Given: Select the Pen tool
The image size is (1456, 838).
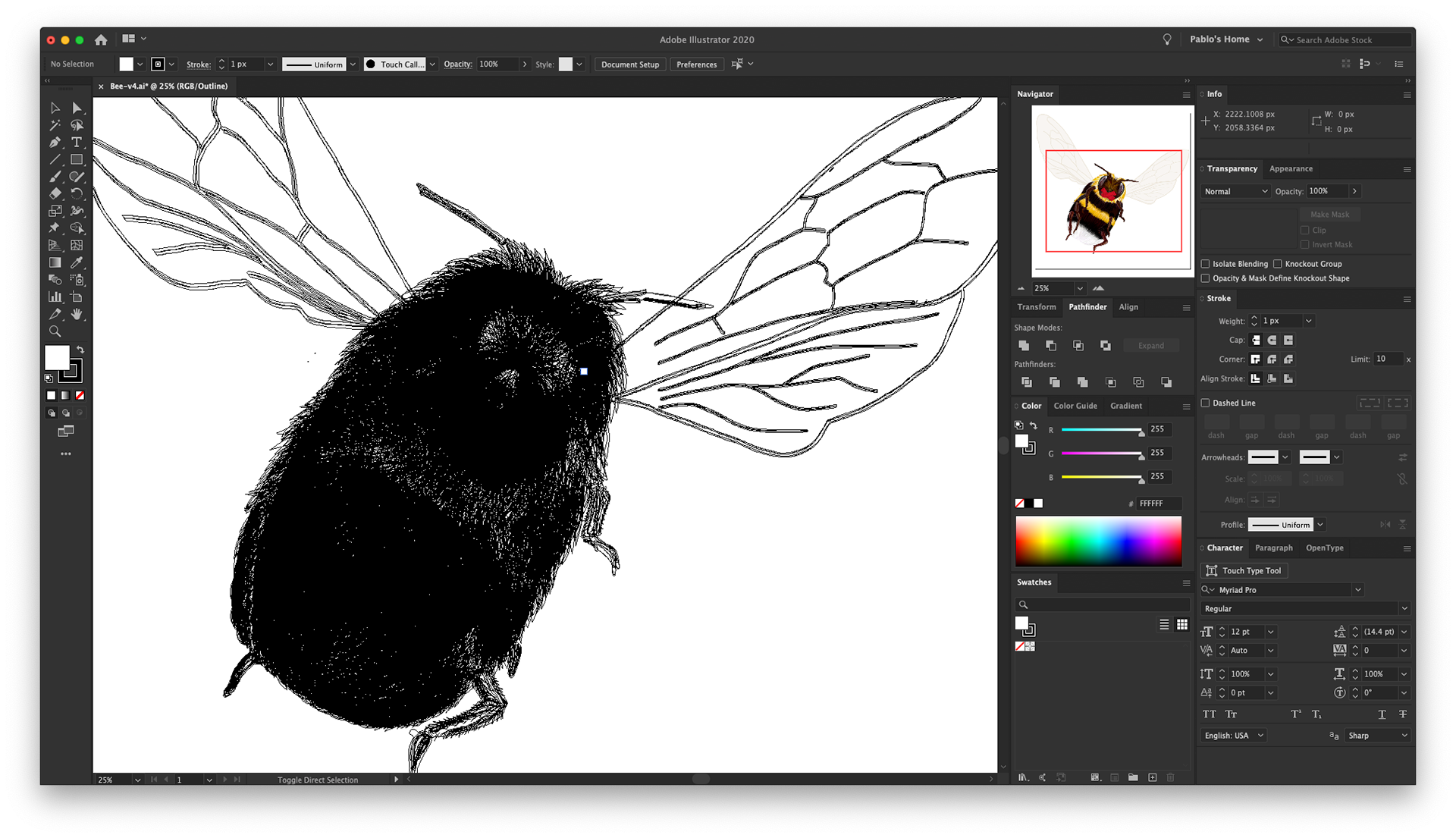Looking at the screenshot, I should 55,143.
